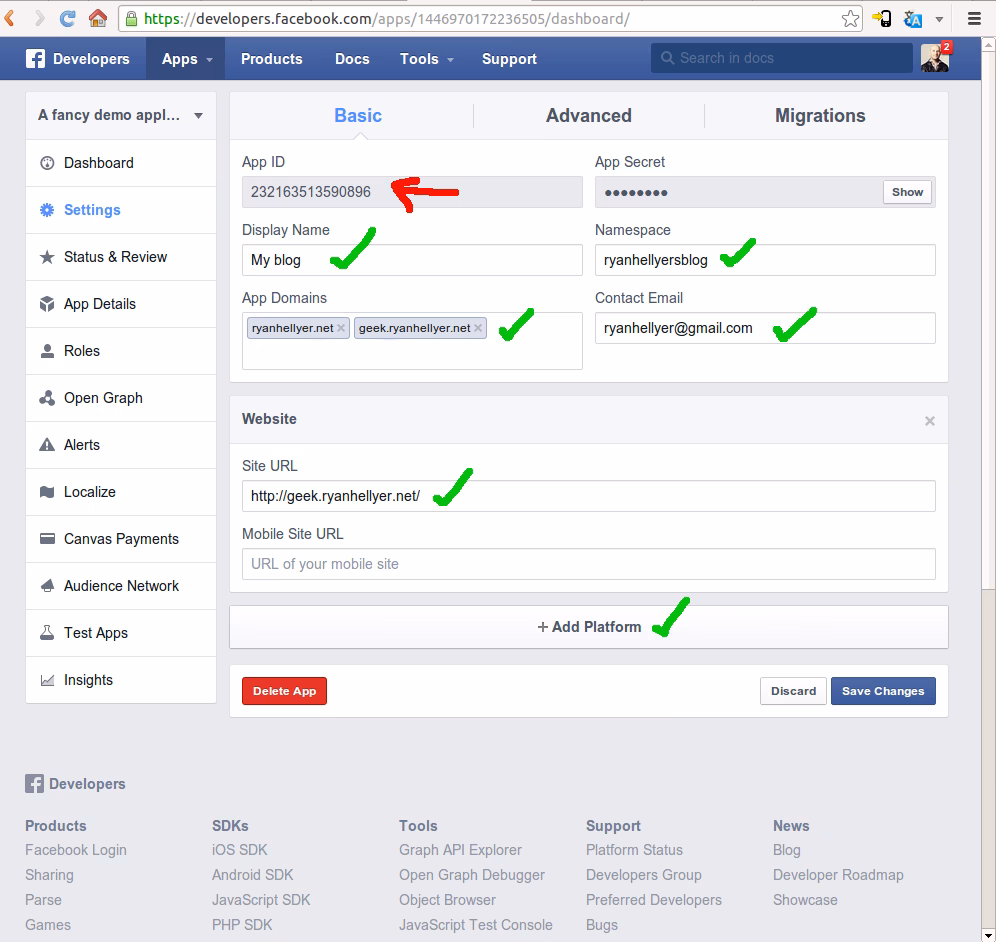This screenshot has height=942, width=996.
Task: Open the browser hamburger menu
Action: (974, 18)
